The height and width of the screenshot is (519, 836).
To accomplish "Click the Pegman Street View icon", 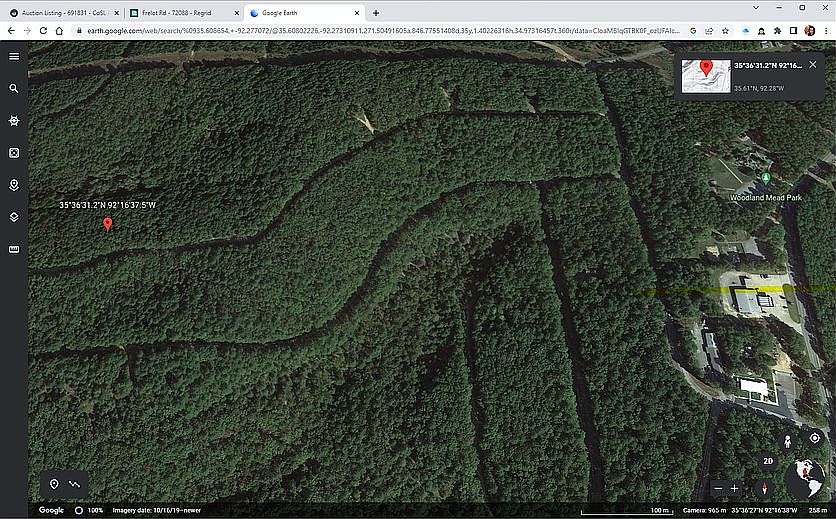I will coord(787,441).
